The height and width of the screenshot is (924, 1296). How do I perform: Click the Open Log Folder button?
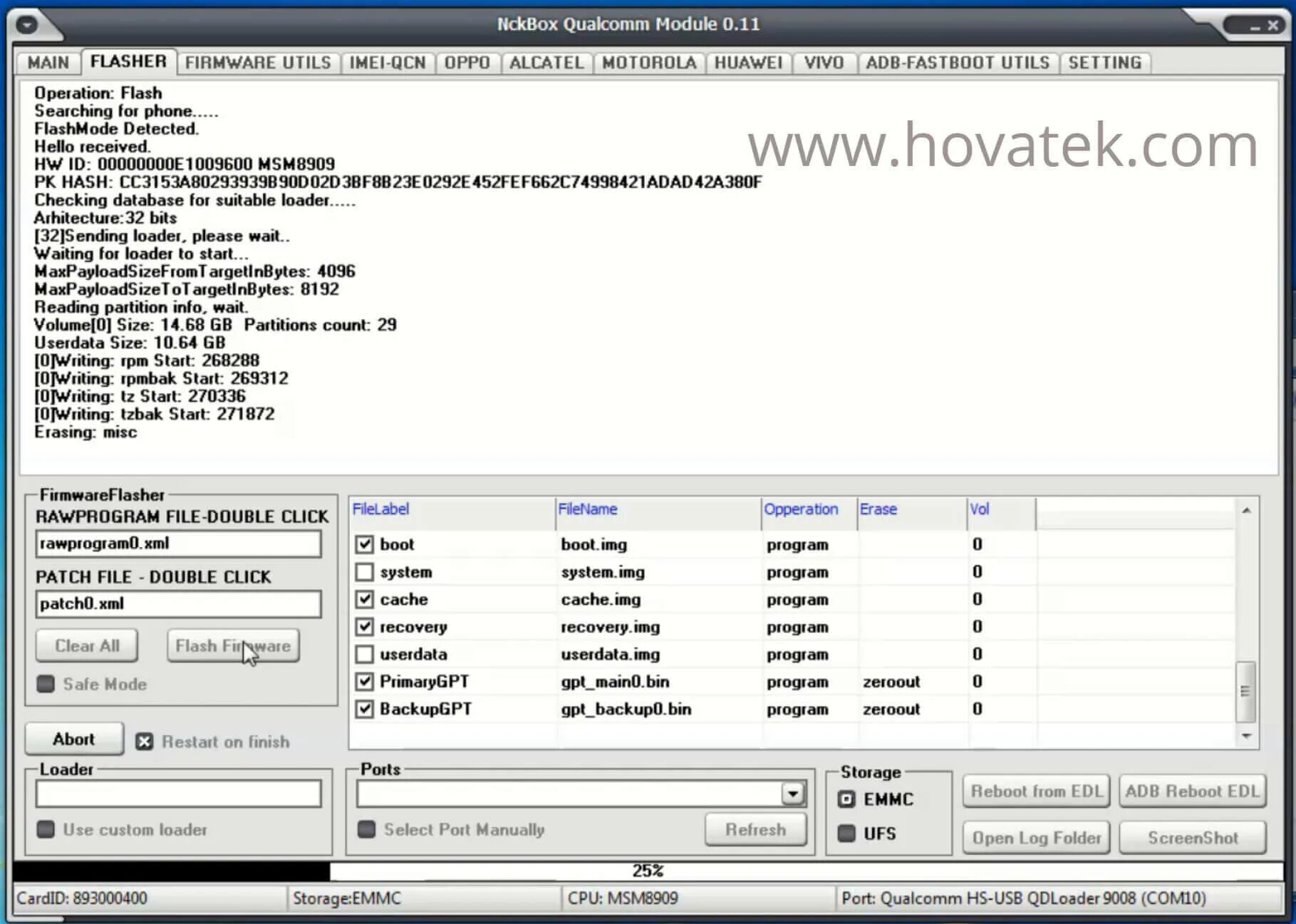[x=1036, y=838]
